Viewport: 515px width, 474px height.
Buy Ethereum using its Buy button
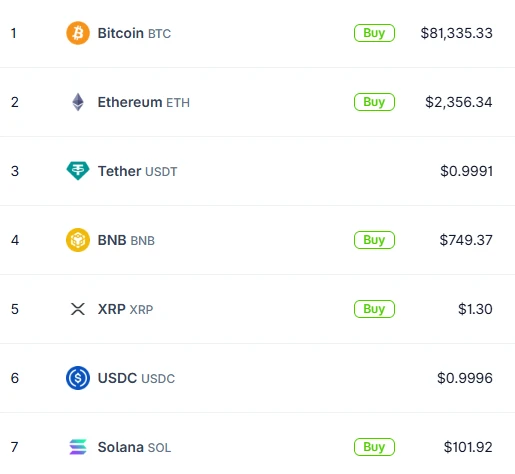point(374,102)
